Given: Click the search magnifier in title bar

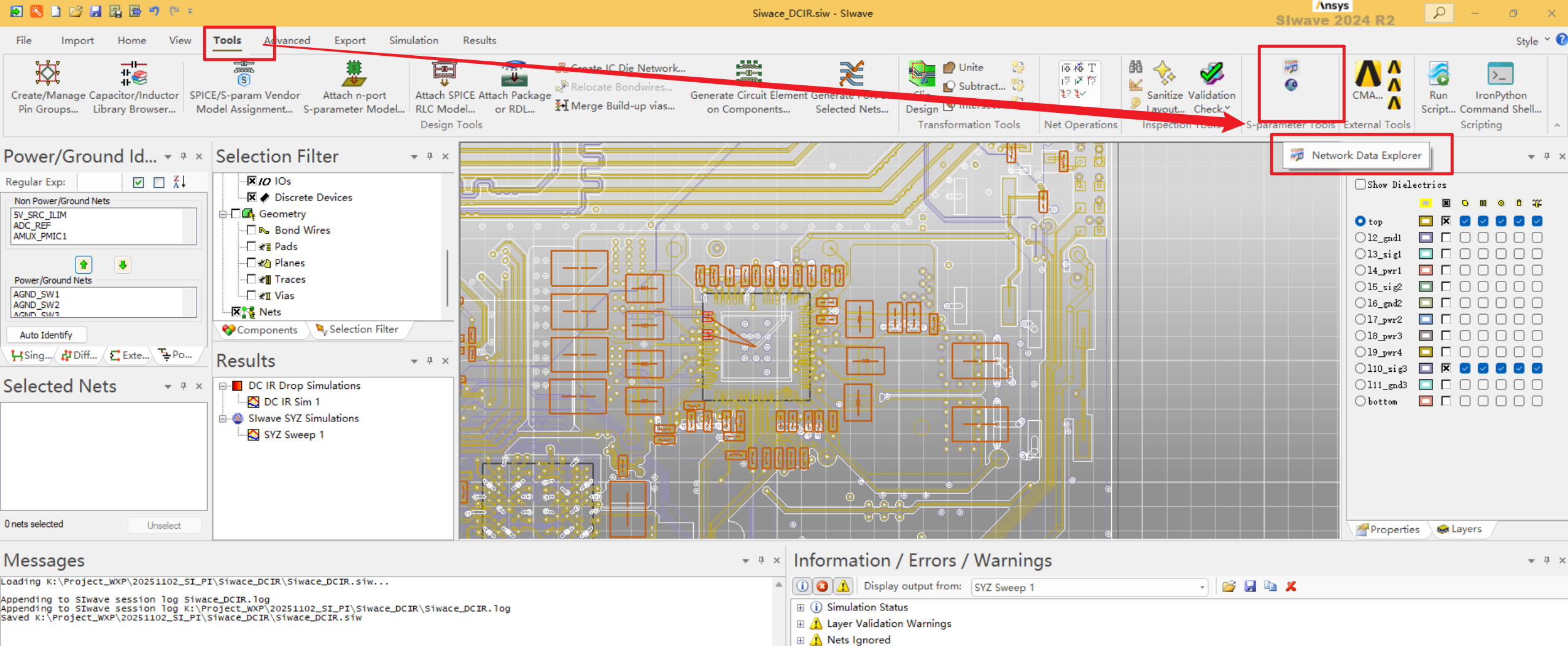Looking at the screenshot, I should [x=1439, y=13].
